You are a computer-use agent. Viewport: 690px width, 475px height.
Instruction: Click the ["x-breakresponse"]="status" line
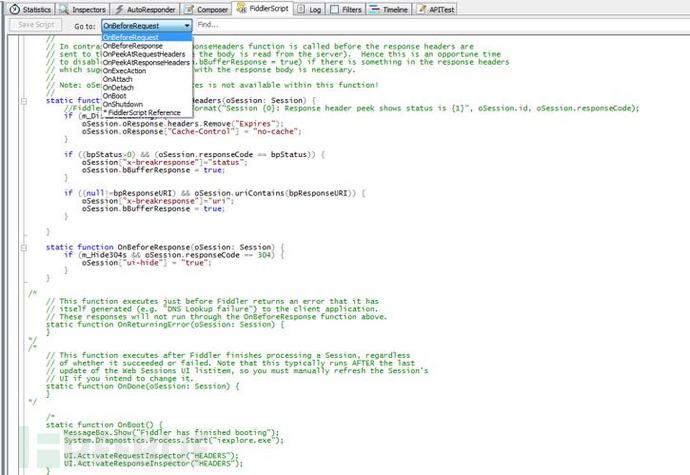165,162
